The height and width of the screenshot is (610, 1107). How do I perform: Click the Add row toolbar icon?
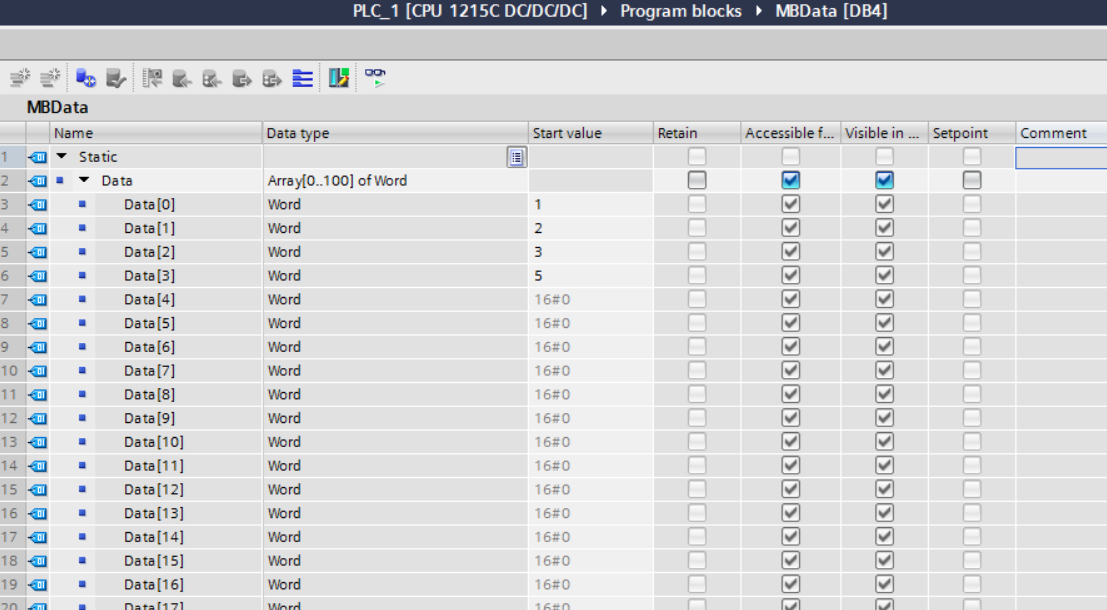(x=49, y=78)
